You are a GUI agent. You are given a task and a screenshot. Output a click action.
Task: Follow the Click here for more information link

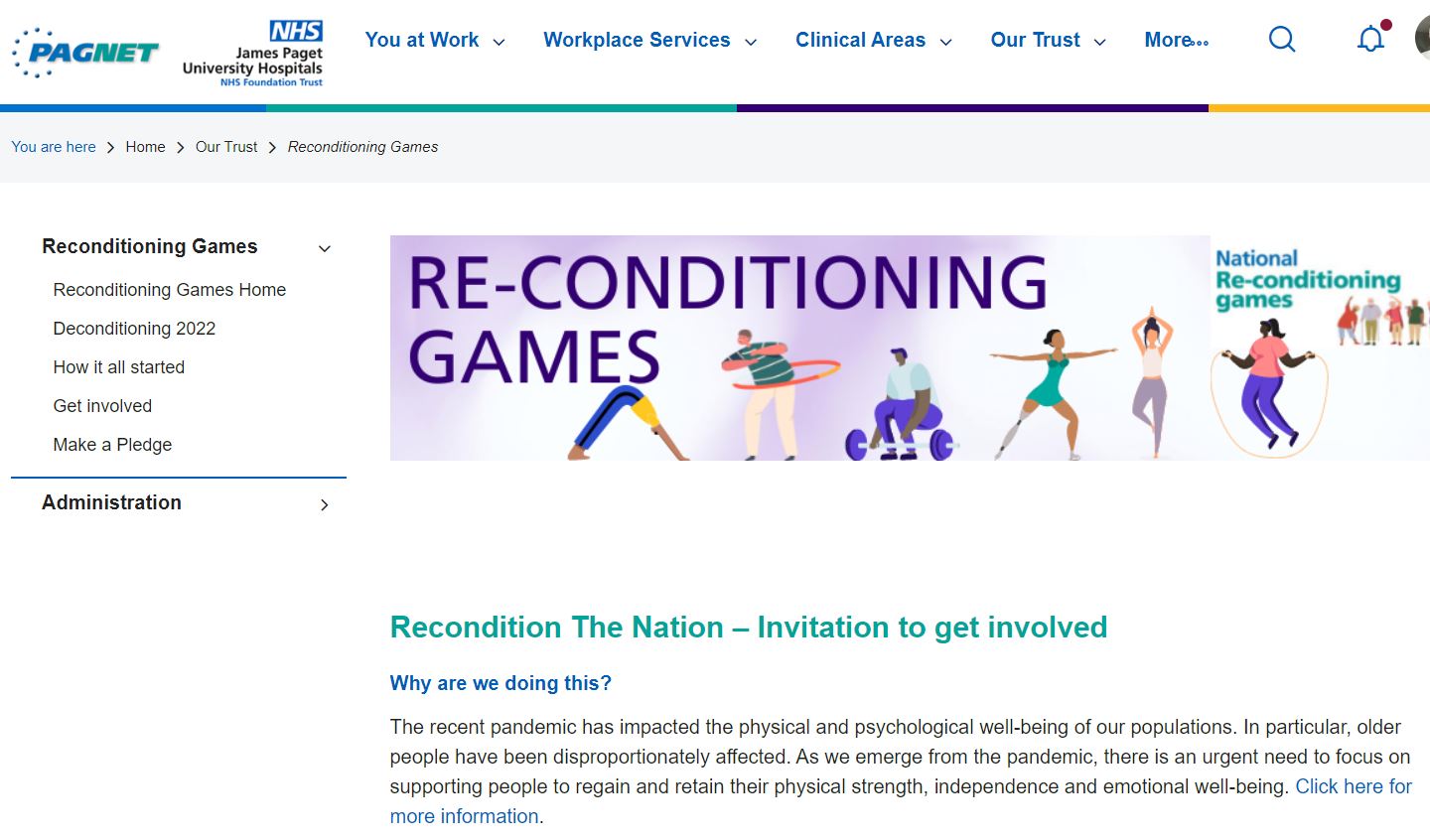pos(901,801)
